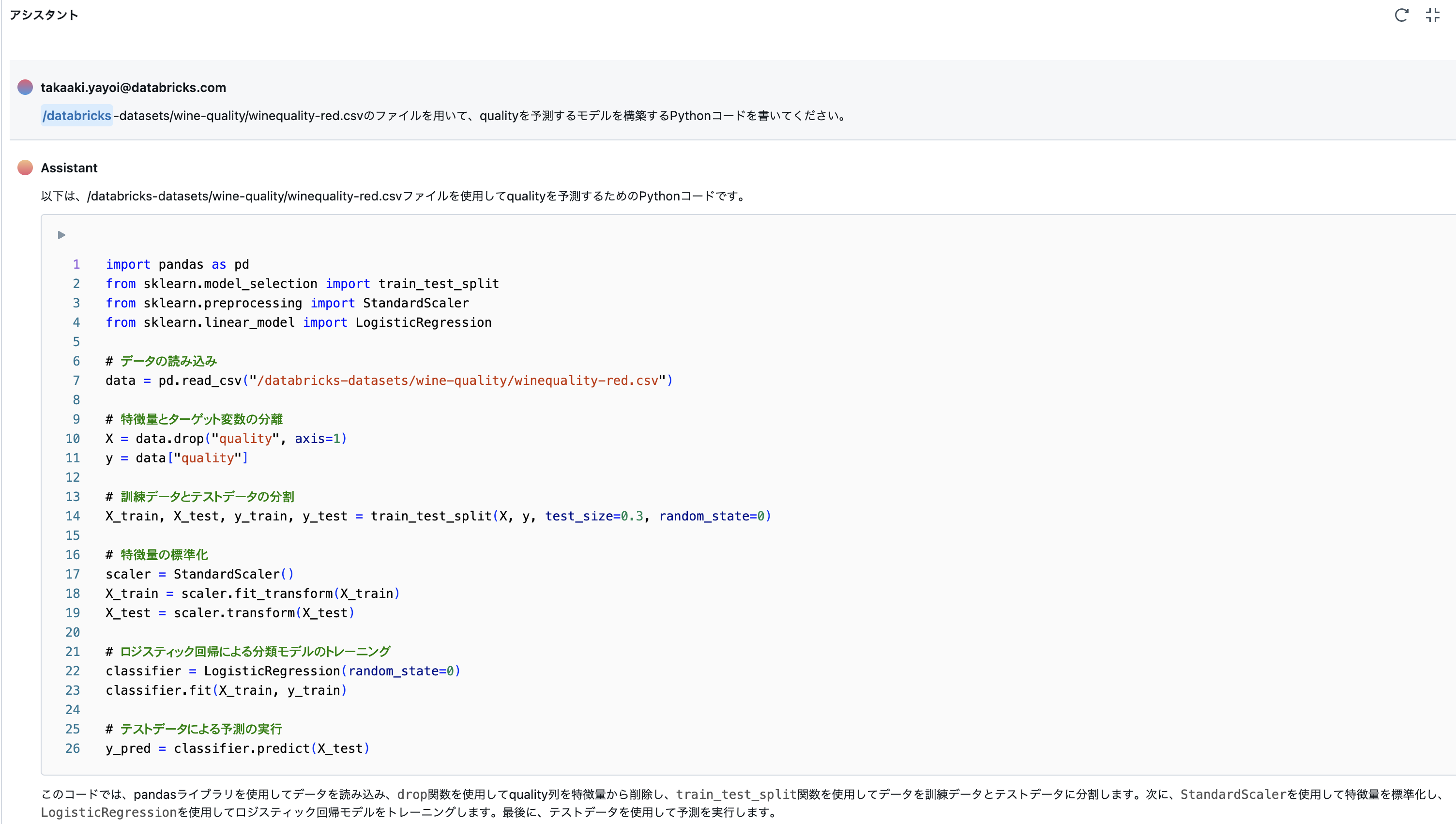Click the assistant's introductory message text

(393, 197)
